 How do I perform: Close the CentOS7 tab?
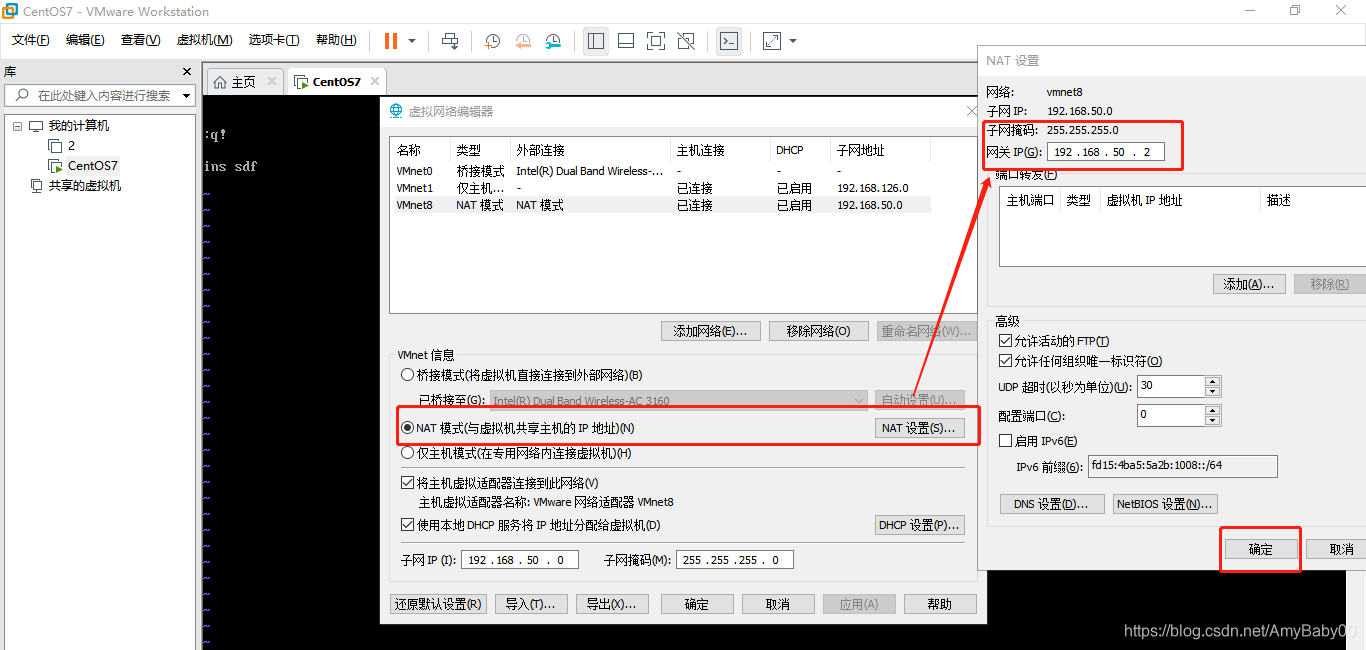(374, 81)
